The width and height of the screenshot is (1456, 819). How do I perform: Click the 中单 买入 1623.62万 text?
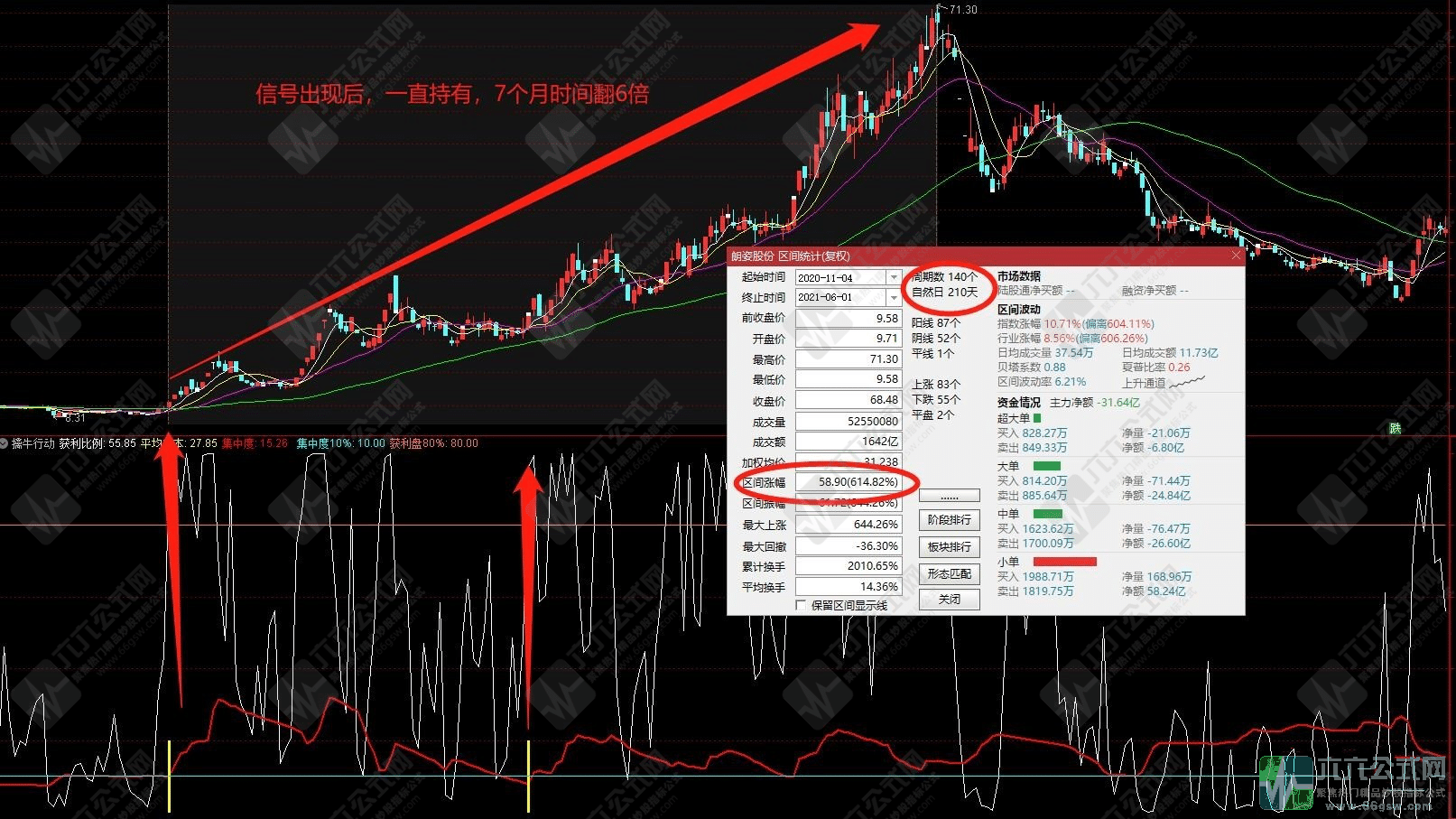pos(1035,529)
